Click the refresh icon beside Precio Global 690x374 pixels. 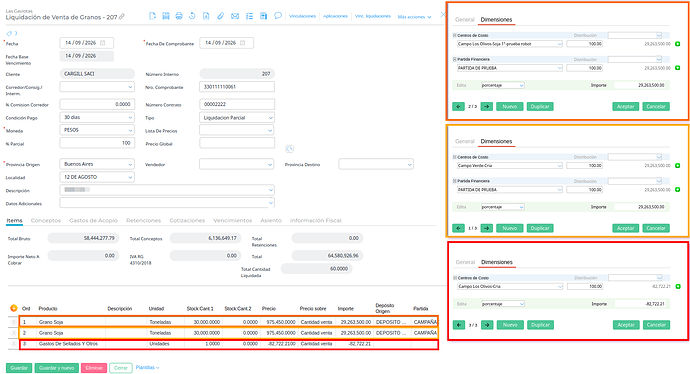289,149
